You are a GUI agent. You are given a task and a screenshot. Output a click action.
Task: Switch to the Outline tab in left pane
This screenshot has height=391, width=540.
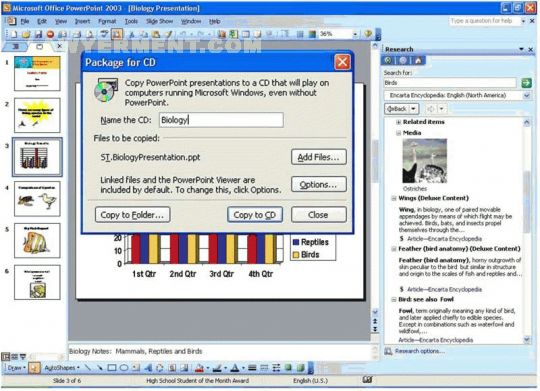[14, 47]
